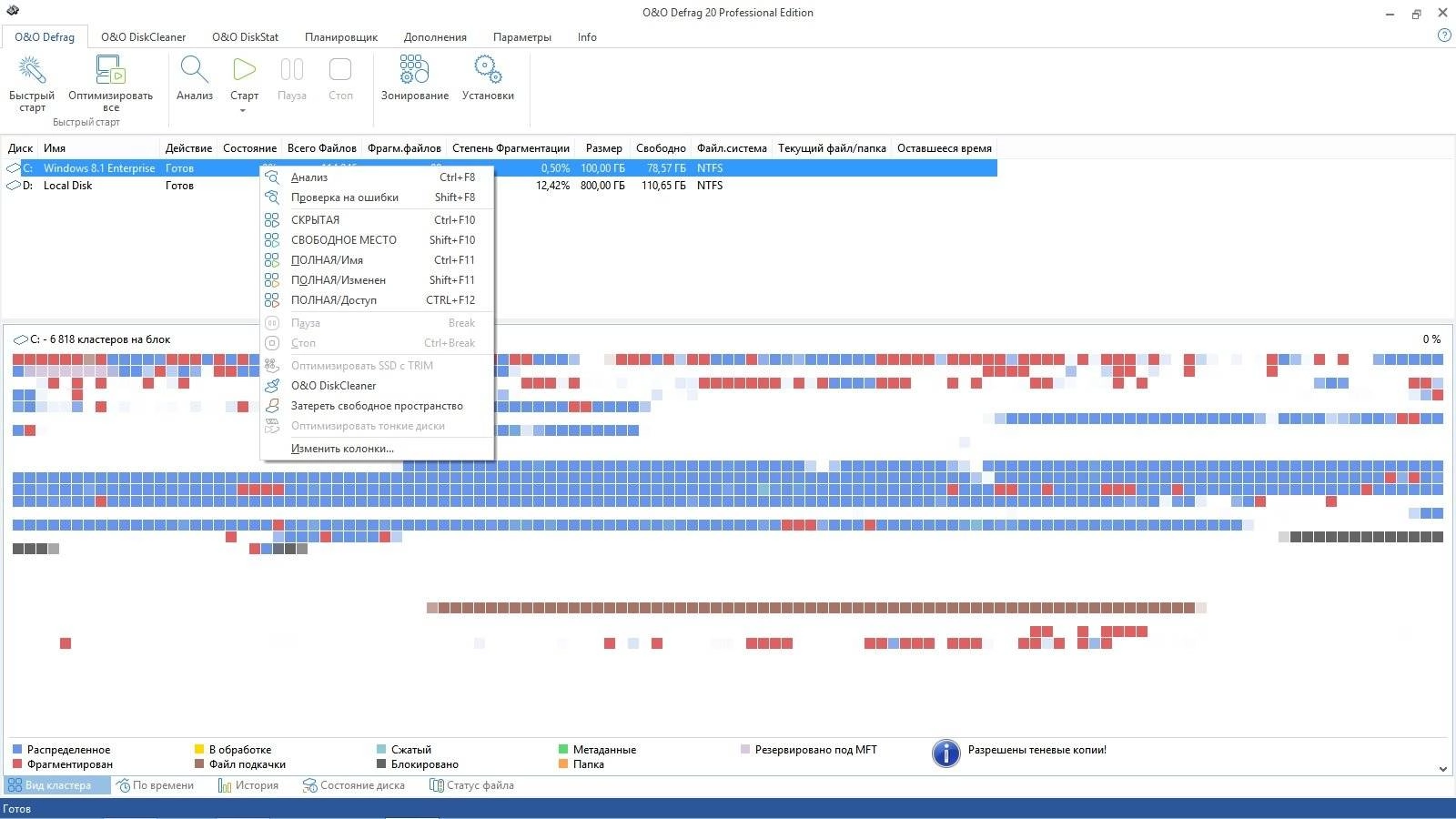Click the Стоп toolbar icon

(340, 69)
